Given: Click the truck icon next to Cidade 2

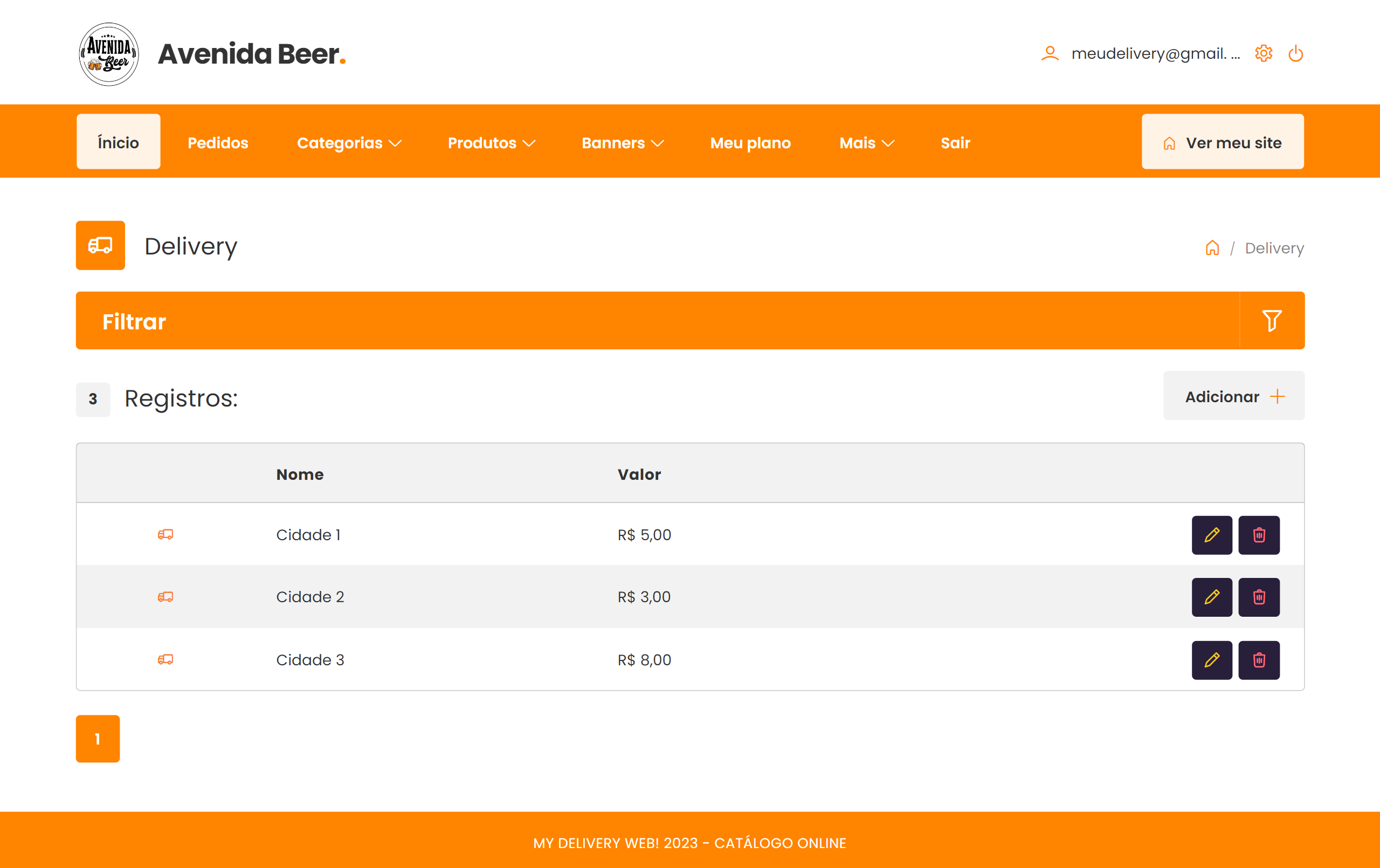Looking at the screenshot, I should 165,597.
